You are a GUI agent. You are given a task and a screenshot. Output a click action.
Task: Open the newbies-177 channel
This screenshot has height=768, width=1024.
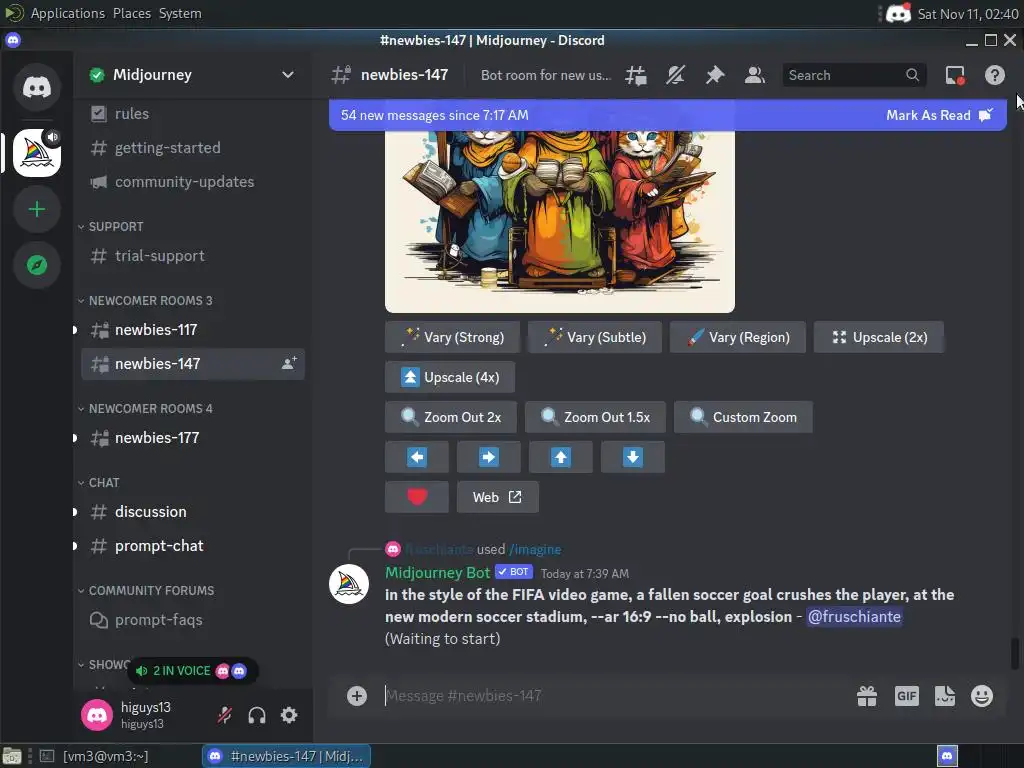[x=192, y=438]
